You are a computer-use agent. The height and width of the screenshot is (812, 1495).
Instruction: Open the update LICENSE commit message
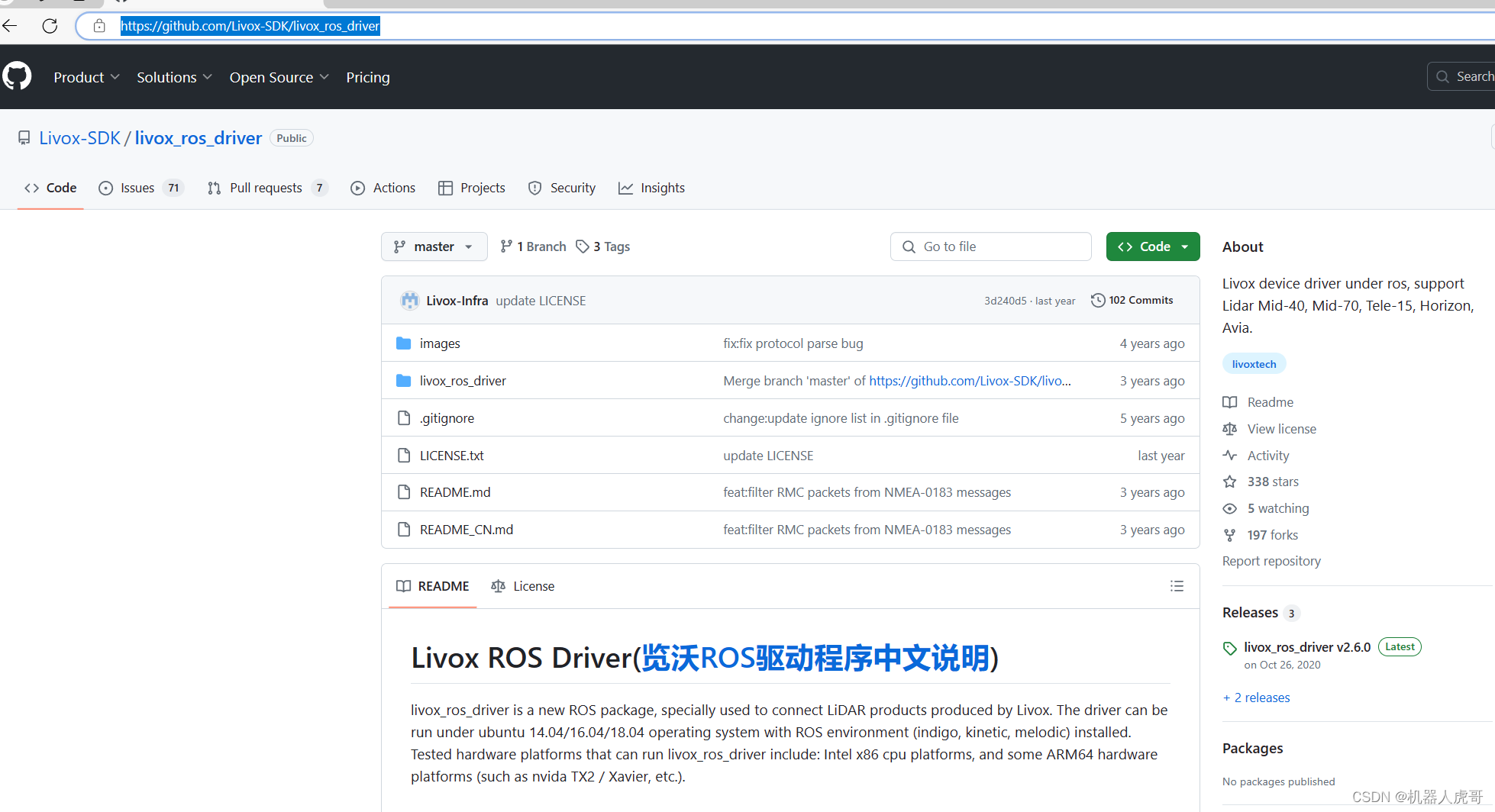tap(541, 301)
